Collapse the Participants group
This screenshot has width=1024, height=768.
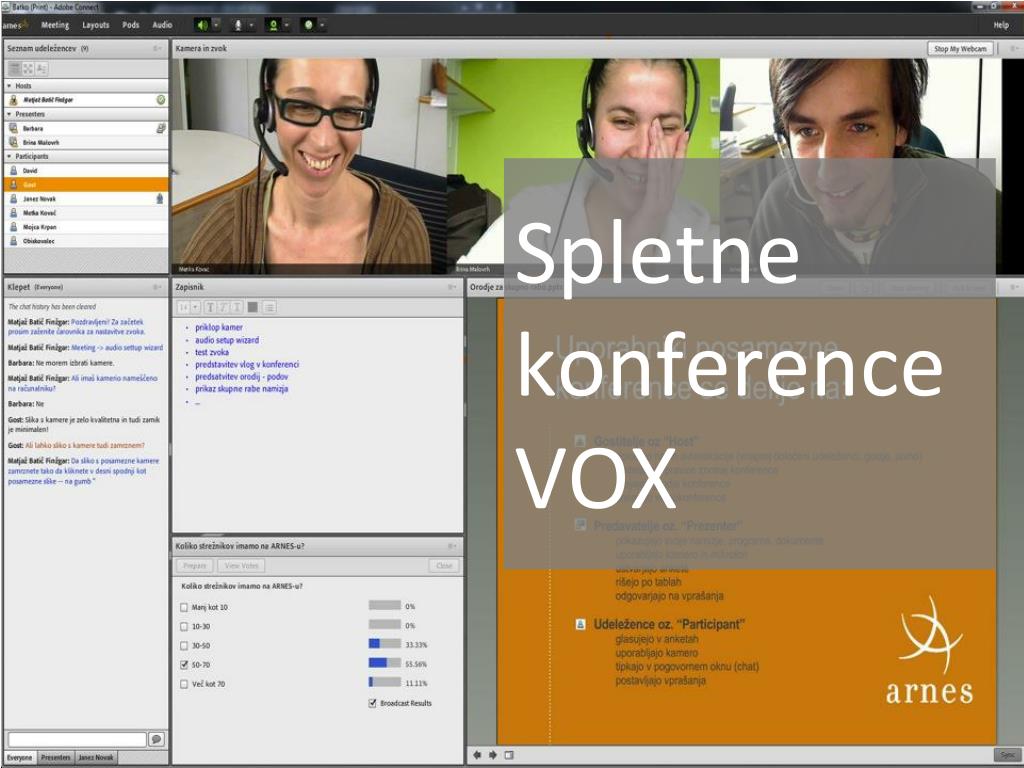click(9, 157)
